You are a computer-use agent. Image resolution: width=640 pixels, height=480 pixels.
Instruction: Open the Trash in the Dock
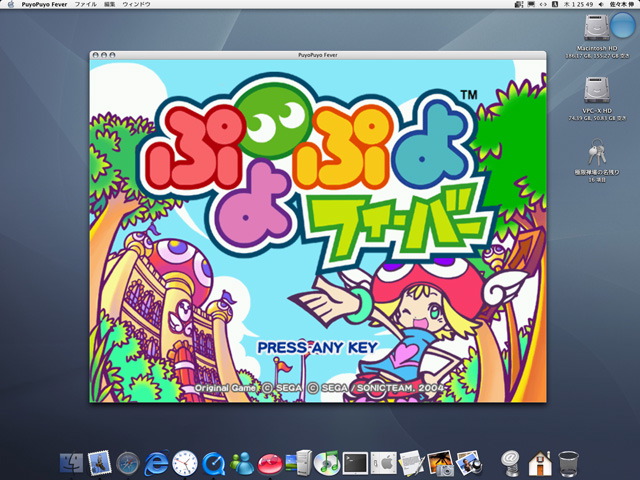(x=568, y=464)
